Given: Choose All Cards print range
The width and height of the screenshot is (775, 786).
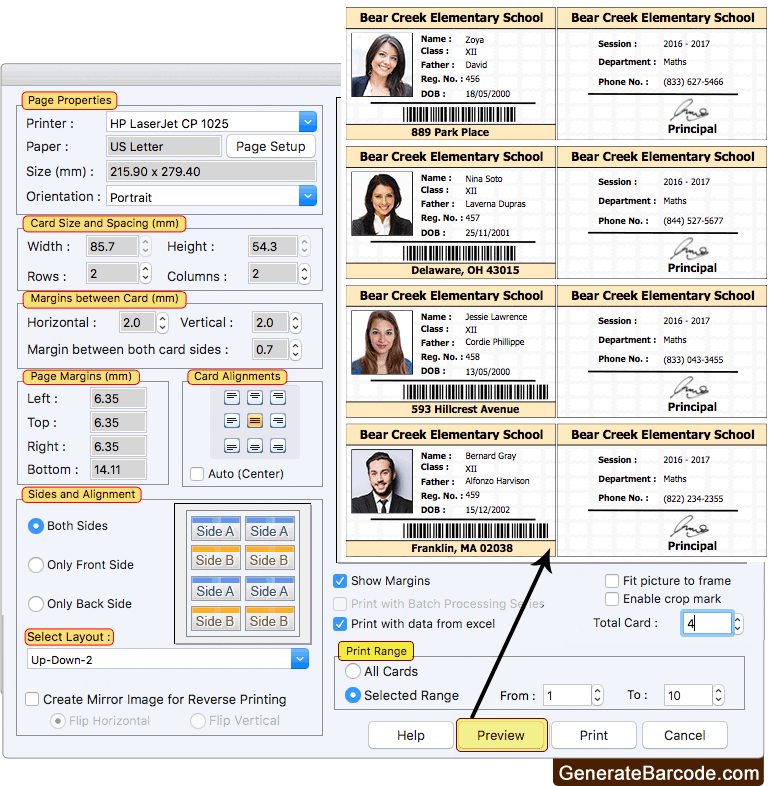Looking at the screenshot, I should coord(353,671).
